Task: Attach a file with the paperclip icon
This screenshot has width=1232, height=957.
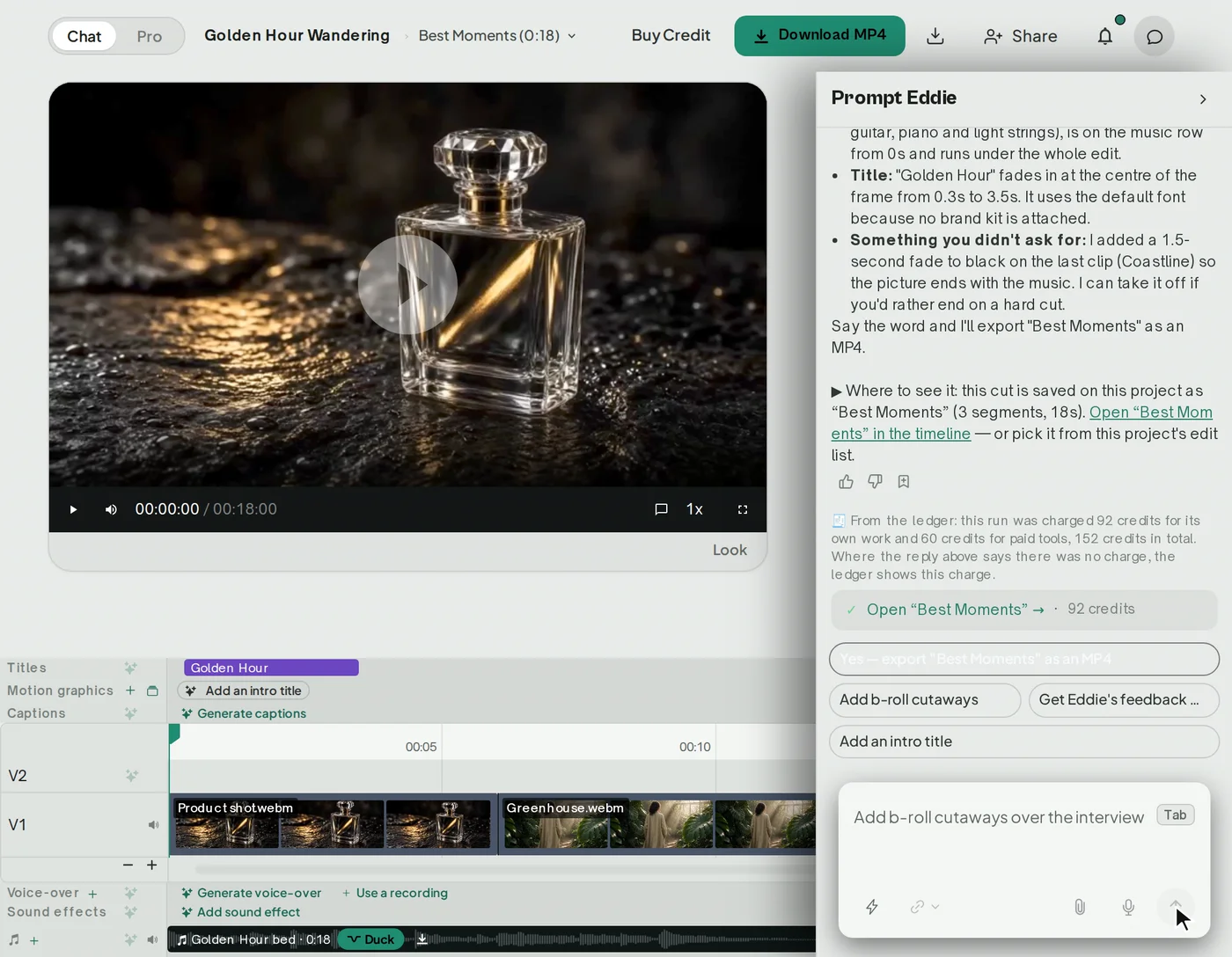Action: pos(1080,907)
